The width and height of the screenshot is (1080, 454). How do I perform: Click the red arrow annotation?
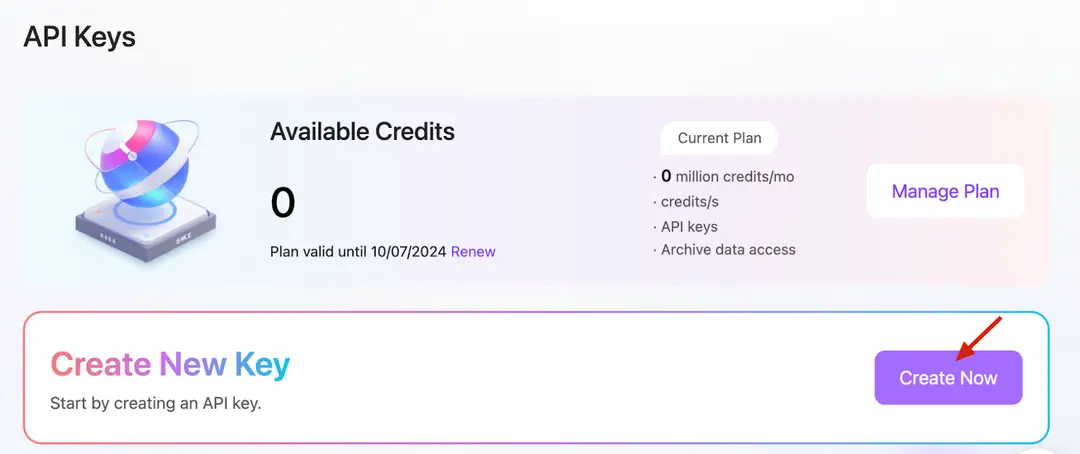979,338
